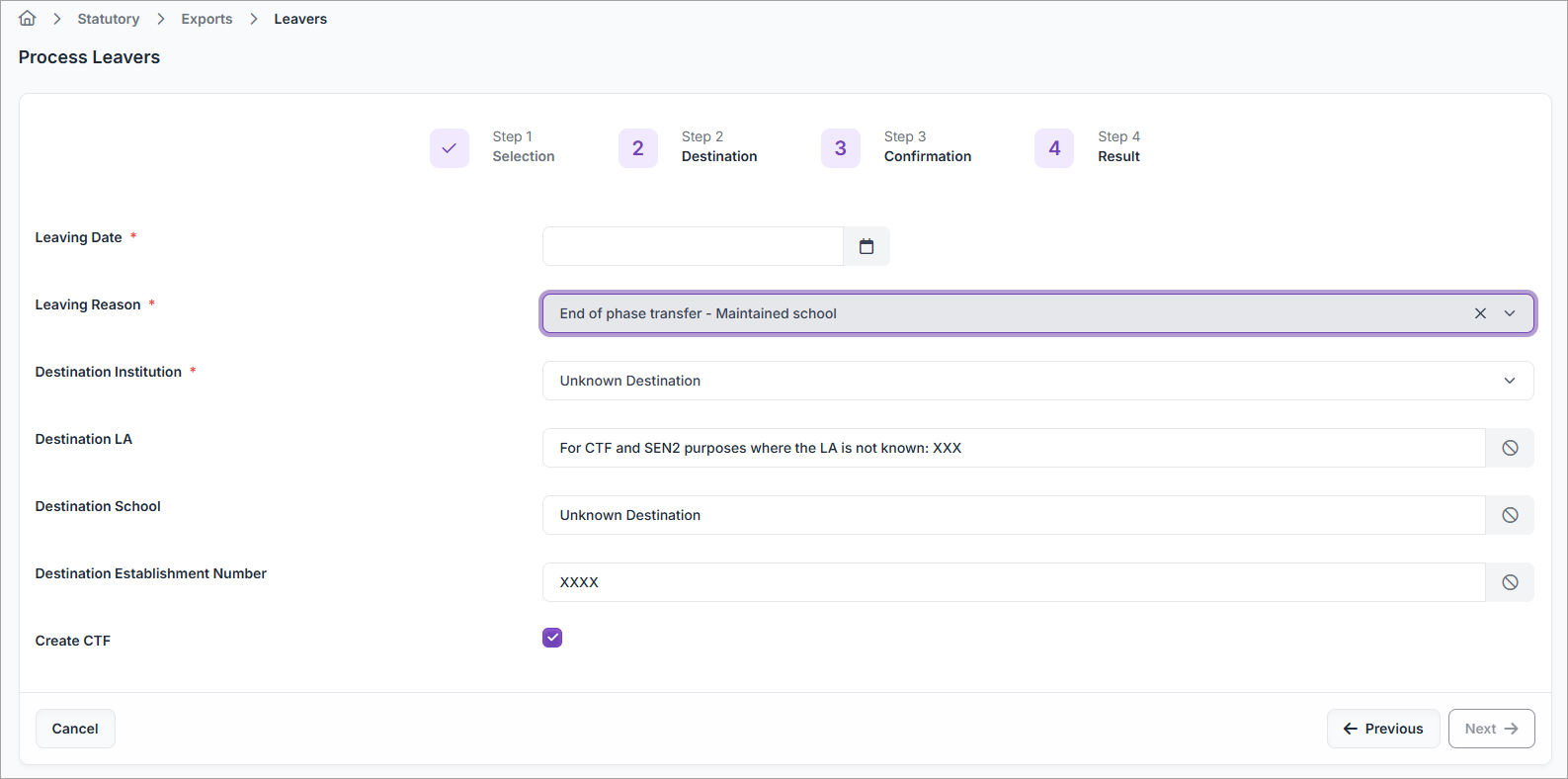The image size is (1568, 779).
Task: Select Step 4 Result tab
Action: pyautogui.click(x=1088, y=148)
